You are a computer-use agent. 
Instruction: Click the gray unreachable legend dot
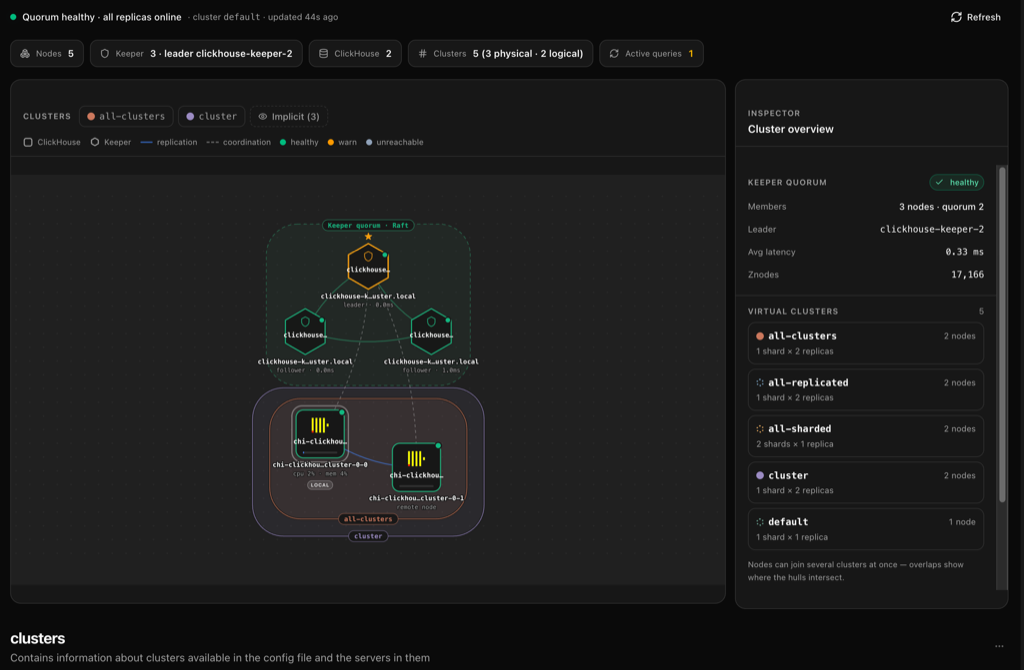pos(369,142)
